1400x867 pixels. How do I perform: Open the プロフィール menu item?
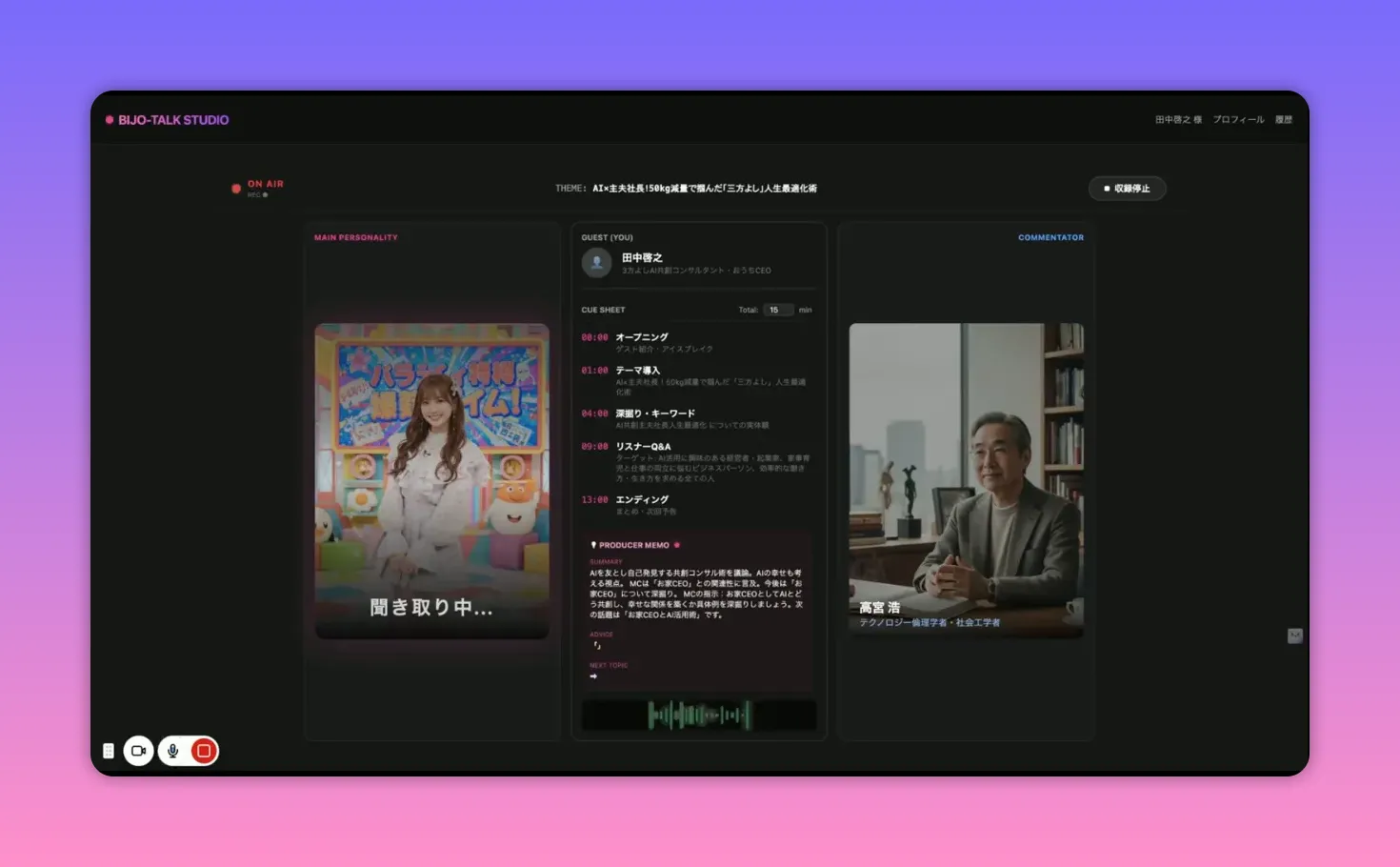[x=1237, y=120]
